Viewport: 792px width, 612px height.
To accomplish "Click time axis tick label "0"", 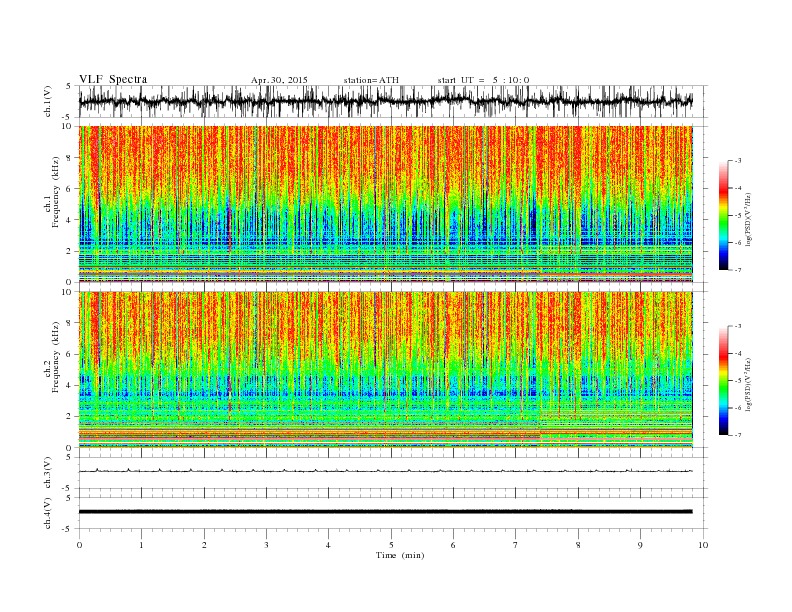I will (x=79, y=545).
